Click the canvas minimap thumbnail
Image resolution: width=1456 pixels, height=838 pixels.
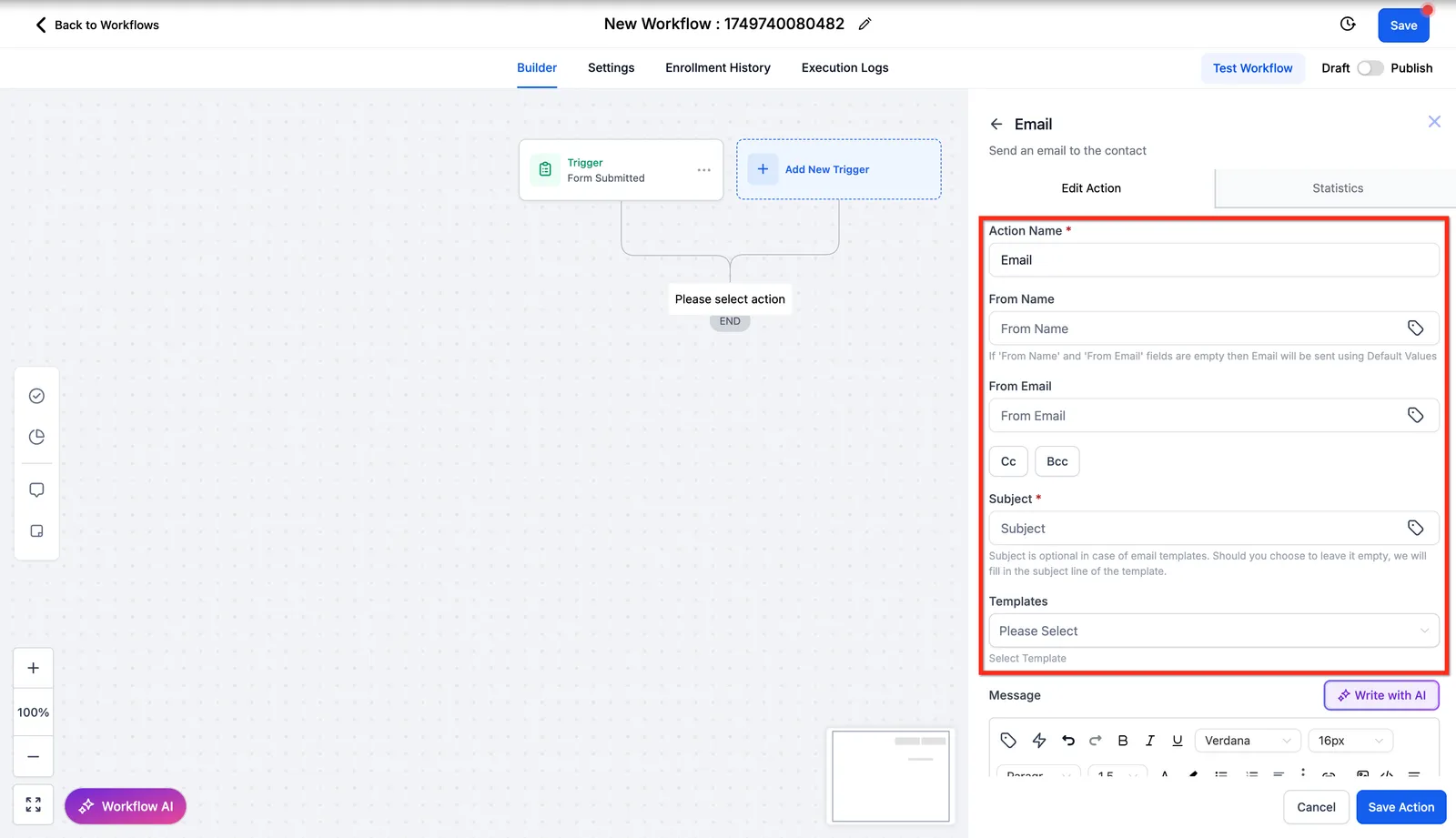[x=891, y=776]
